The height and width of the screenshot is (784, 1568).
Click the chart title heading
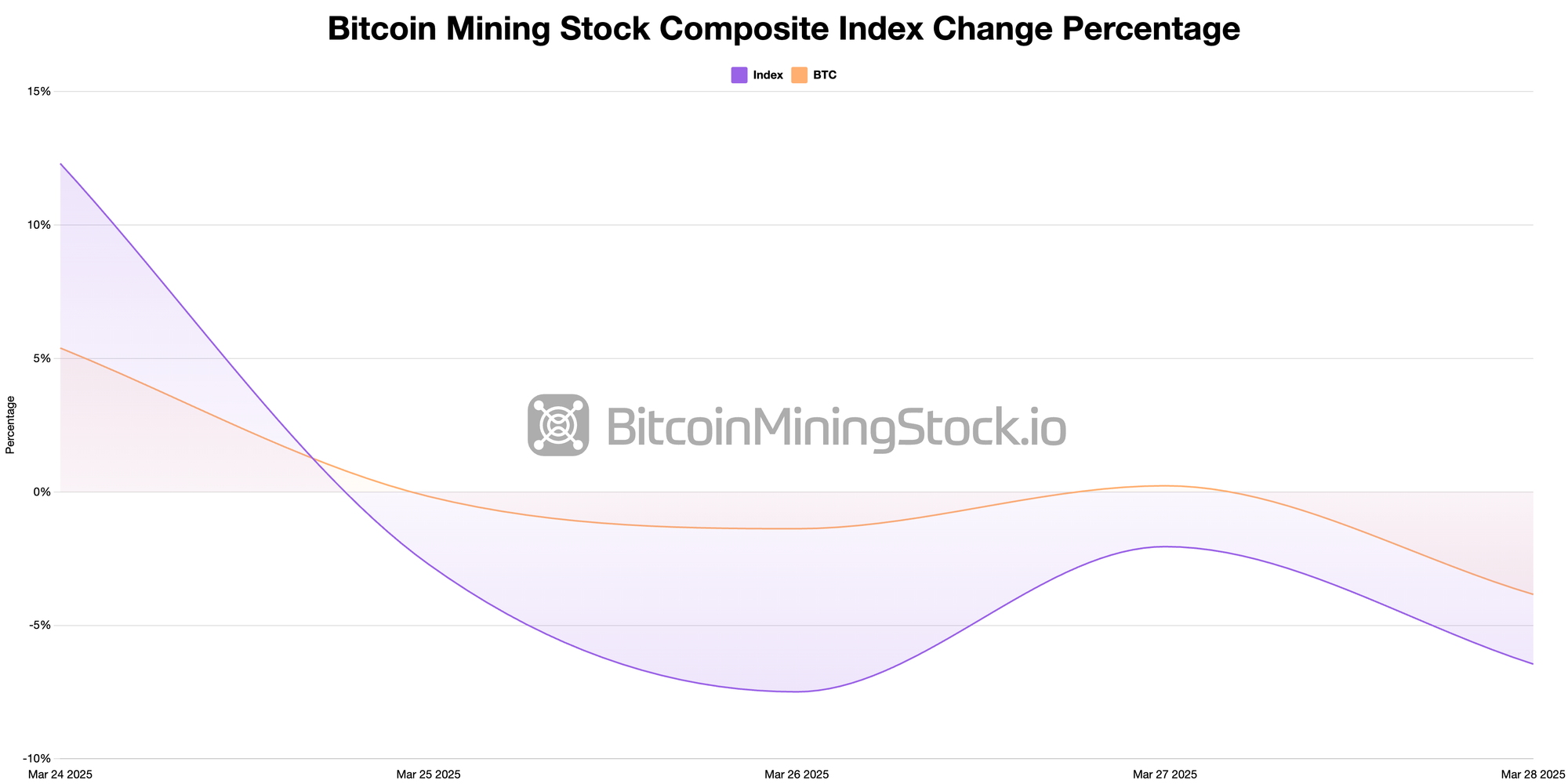pyautogui.click(x=784, y=29)
